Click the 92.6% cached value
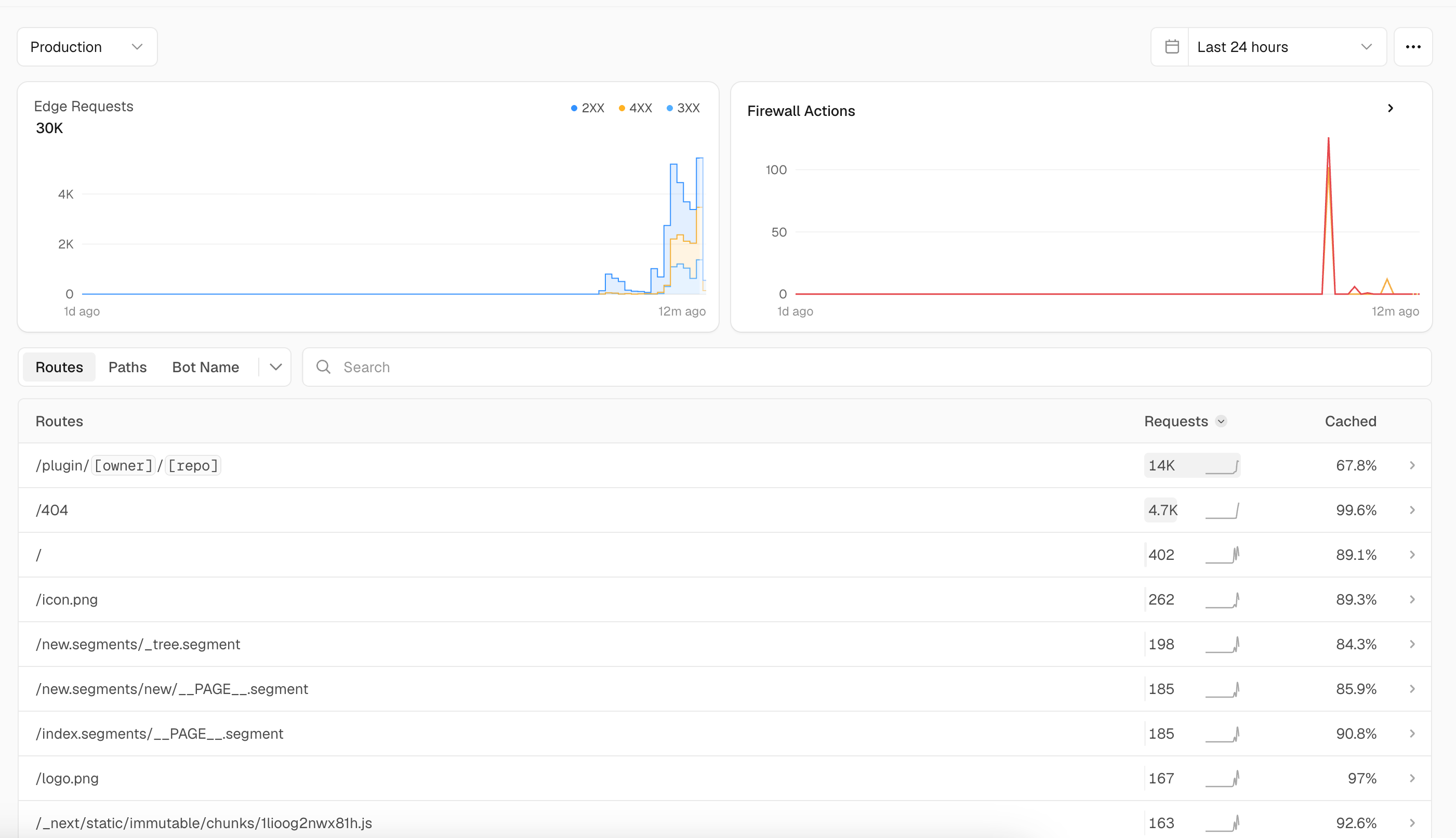Viewport: 1456px width, 838px height. pyautogui.click(x=1356, y=823)
